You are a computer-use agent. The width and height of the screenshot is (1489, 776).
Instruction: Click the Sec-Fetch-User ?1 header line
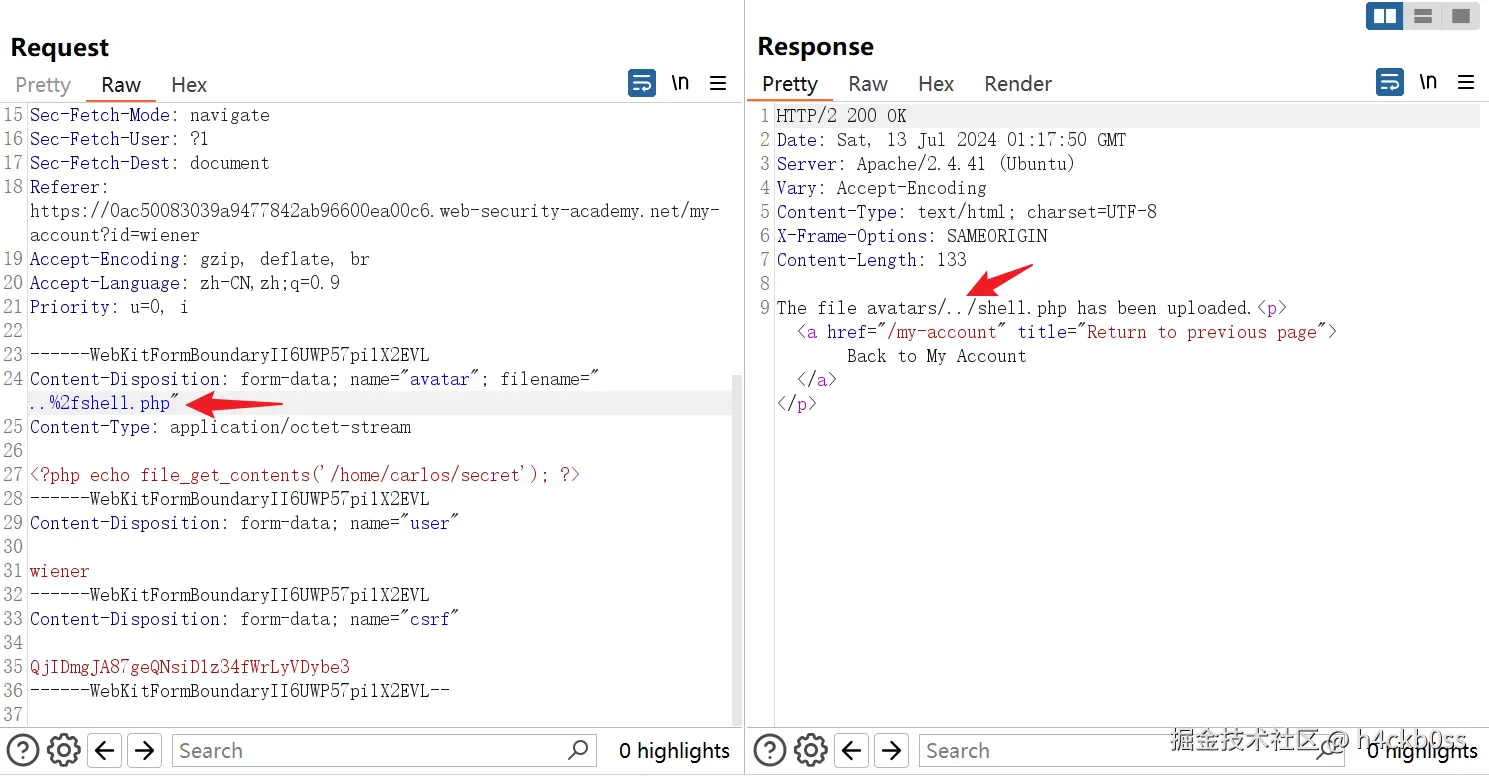click(x=120, y=139)
